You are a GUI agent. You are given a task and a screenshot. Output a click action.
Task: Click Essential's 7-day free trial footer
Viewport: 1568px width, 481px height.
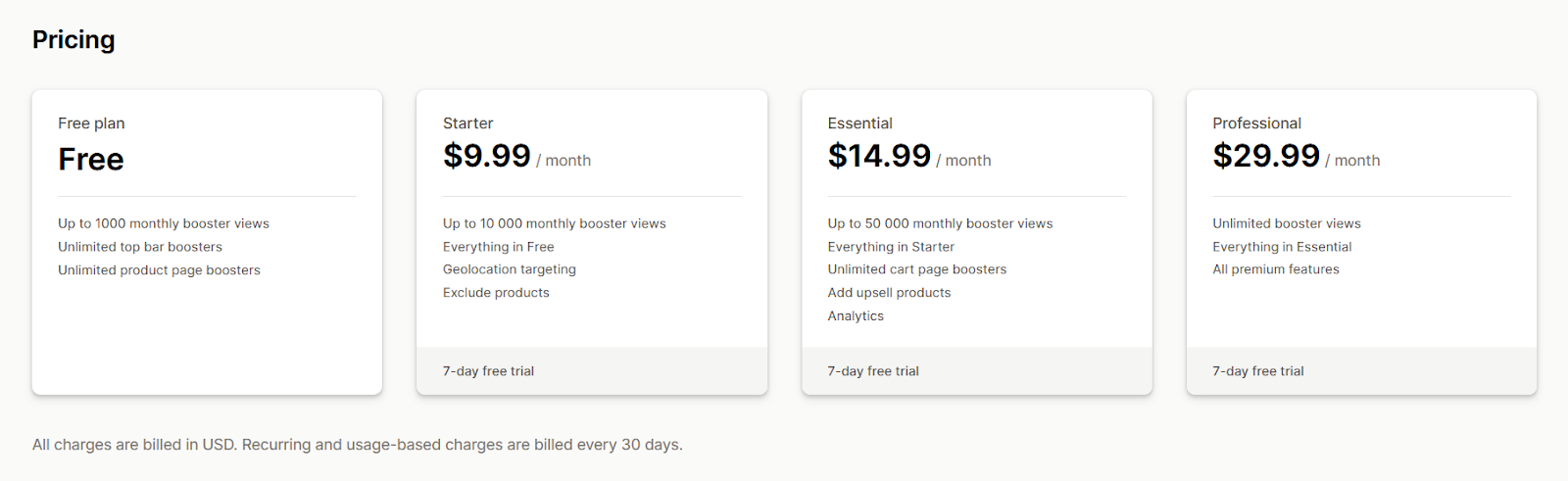coord(977,371)
